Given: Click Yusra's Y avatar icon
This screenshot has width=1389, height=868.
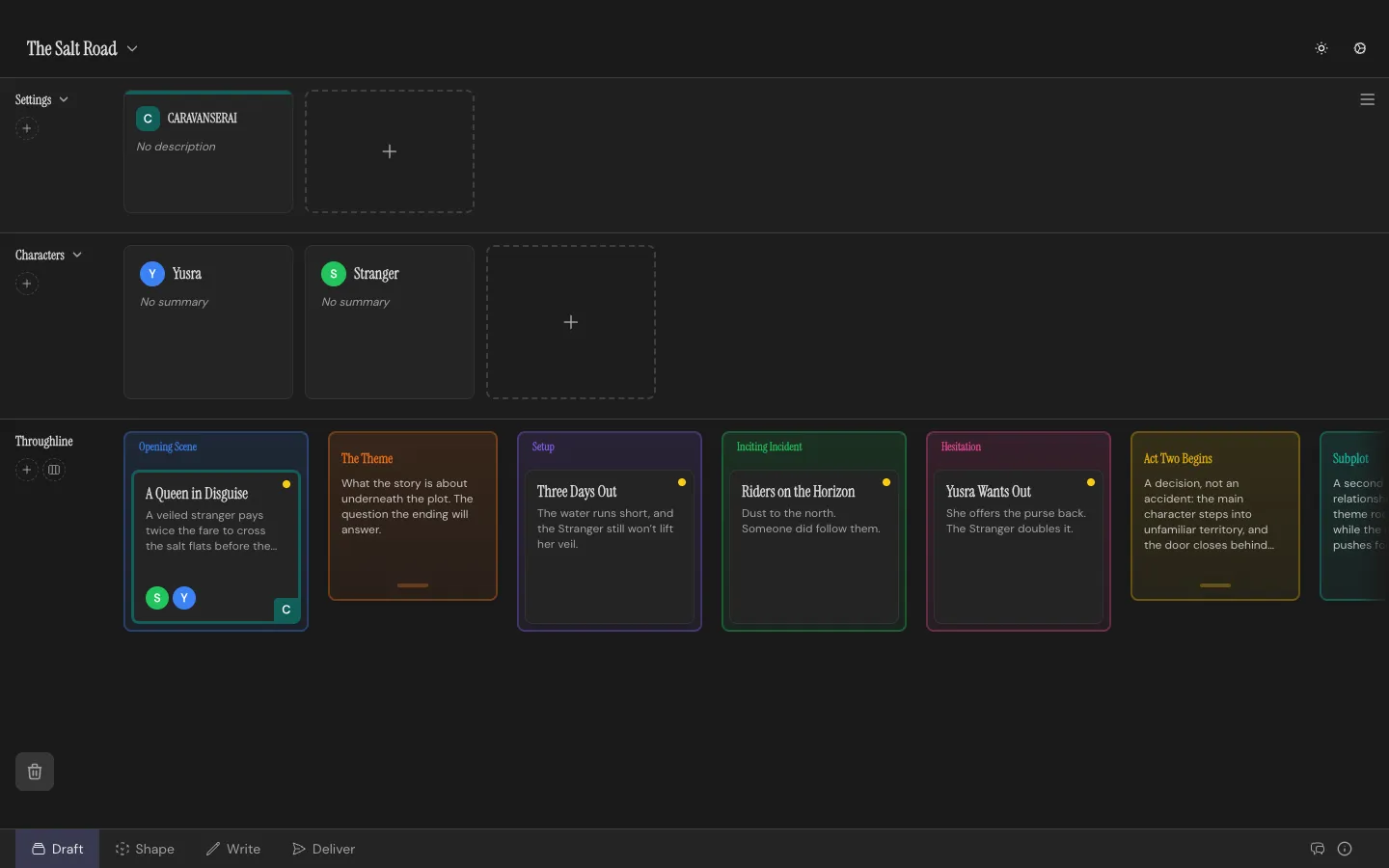Looking at the screenshot, I should coord(151,274).
